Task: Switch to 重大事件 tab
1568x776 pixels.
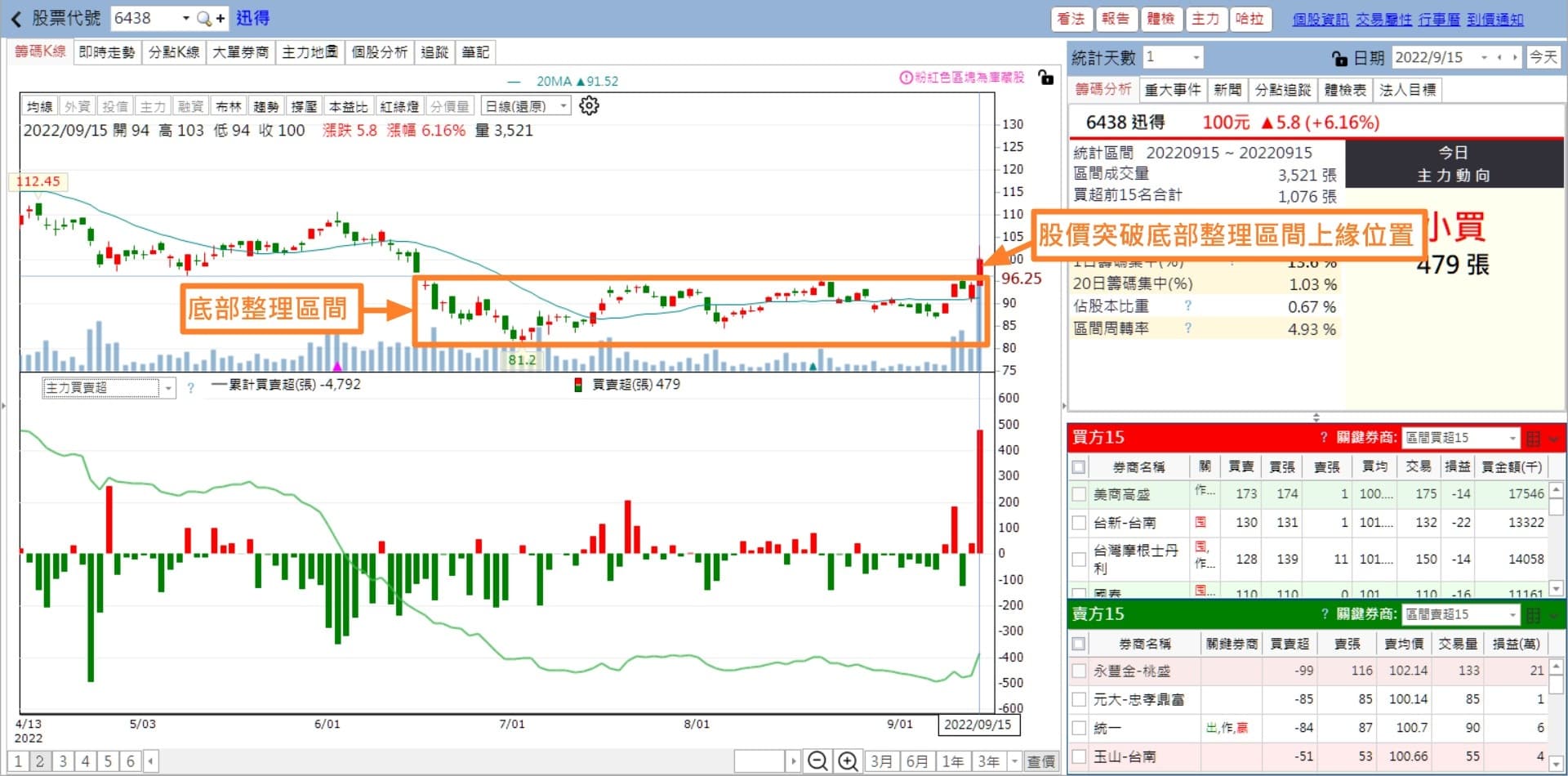Action: pos(1173,90)
